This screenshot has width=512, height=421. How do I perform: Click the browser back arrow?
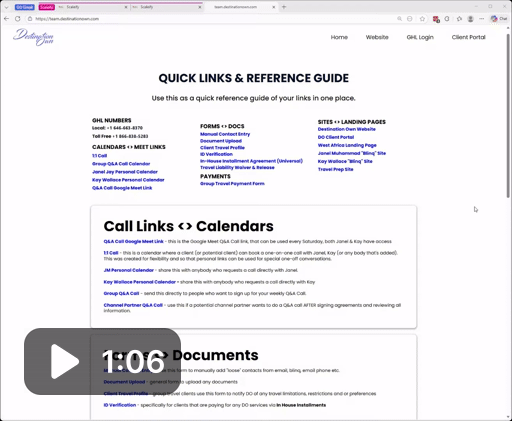click(x=6, y=19)
